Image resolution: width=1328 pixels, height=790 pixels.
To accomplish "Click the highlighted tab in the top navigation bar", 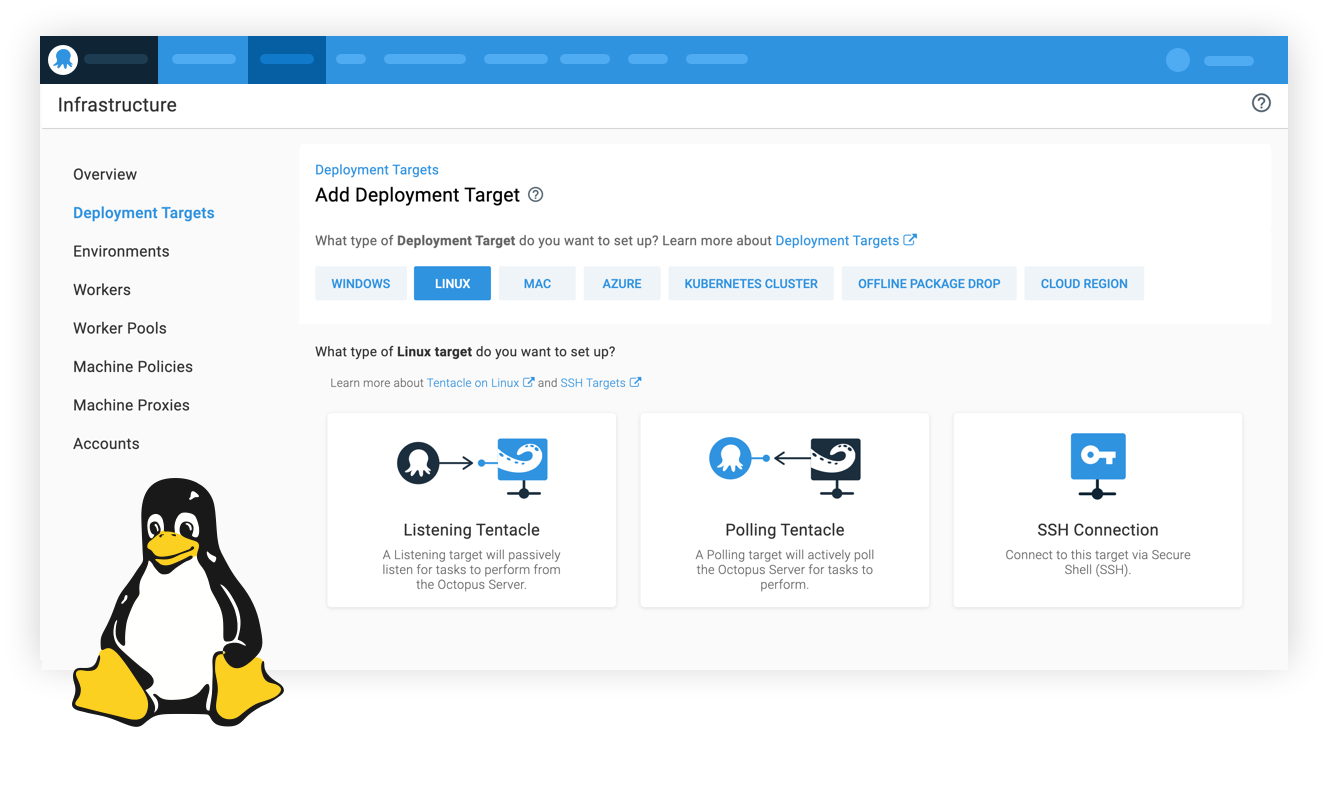I will [287, 60].
